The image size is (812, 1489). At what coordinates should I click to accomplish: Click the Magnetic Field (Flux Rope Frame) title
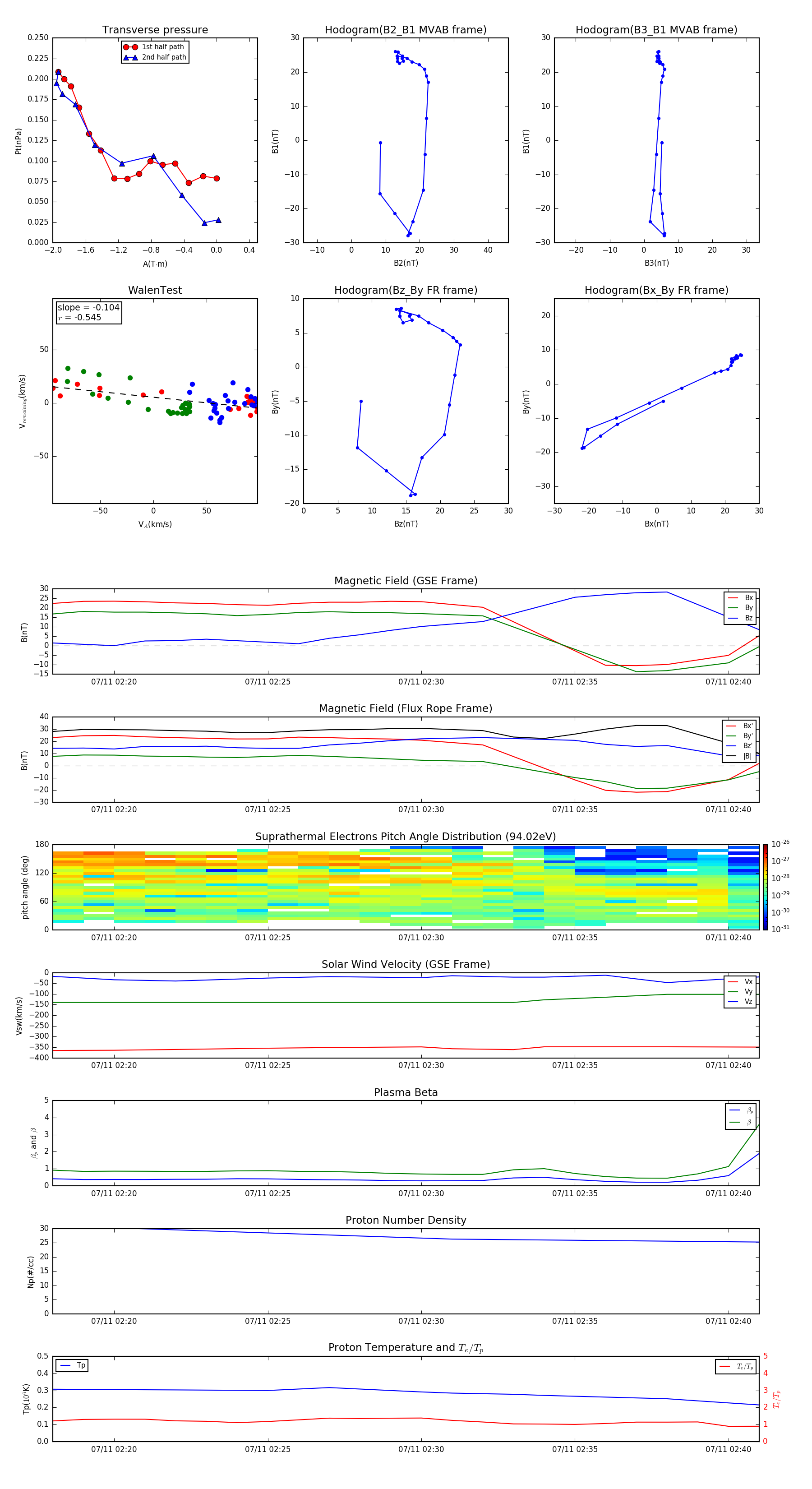(x=405, y=709)
